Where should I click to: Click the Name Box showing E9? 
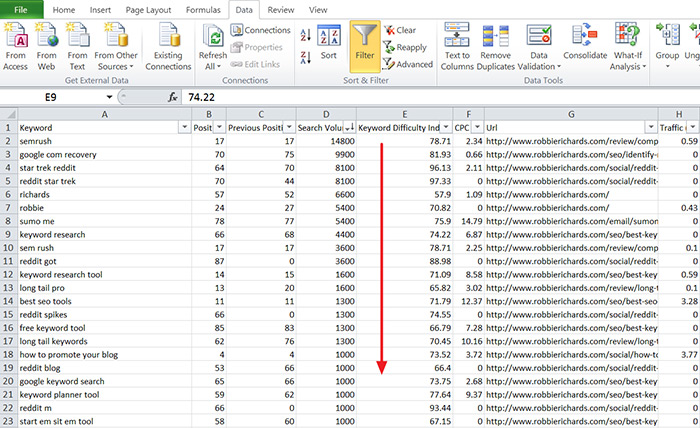click(x=50, y=97)
